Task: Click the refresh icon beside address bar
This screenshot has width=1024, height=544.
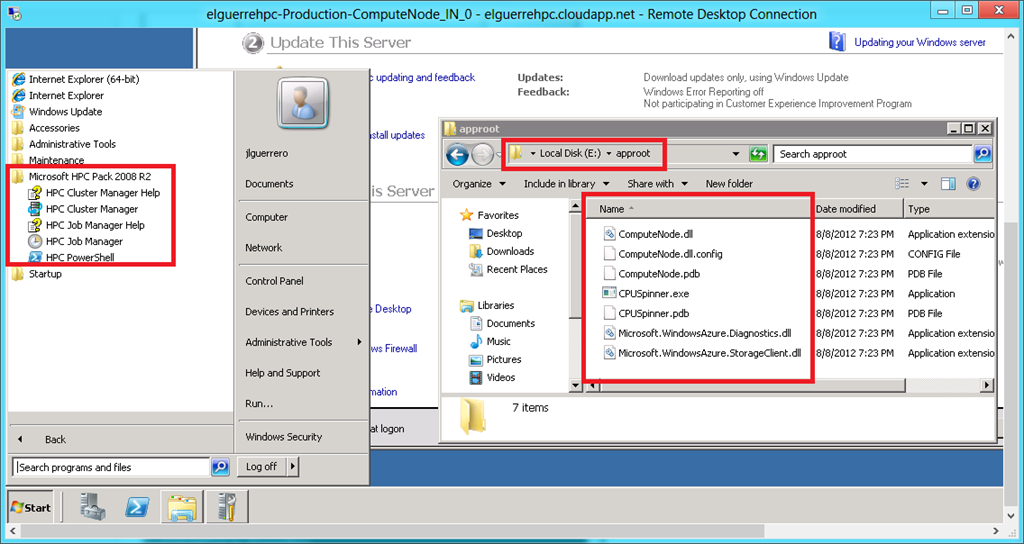Action: pyautogui.click(x=758, y=154)
